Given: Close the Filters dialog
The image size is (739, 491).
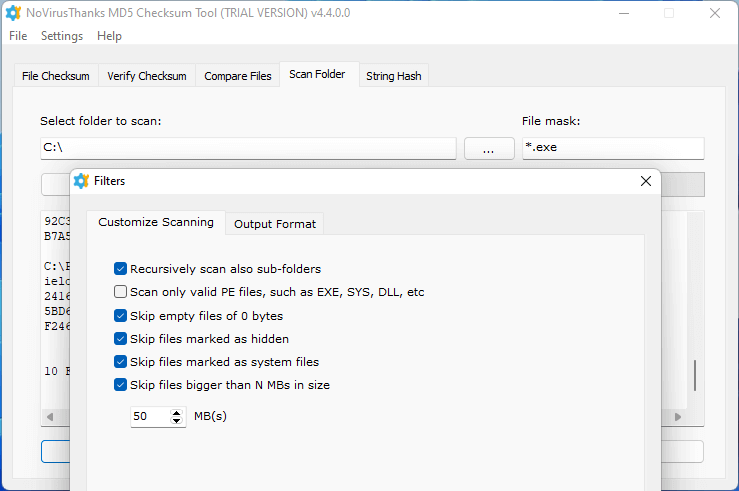Looking at the screenshot, I should point(646,181).
